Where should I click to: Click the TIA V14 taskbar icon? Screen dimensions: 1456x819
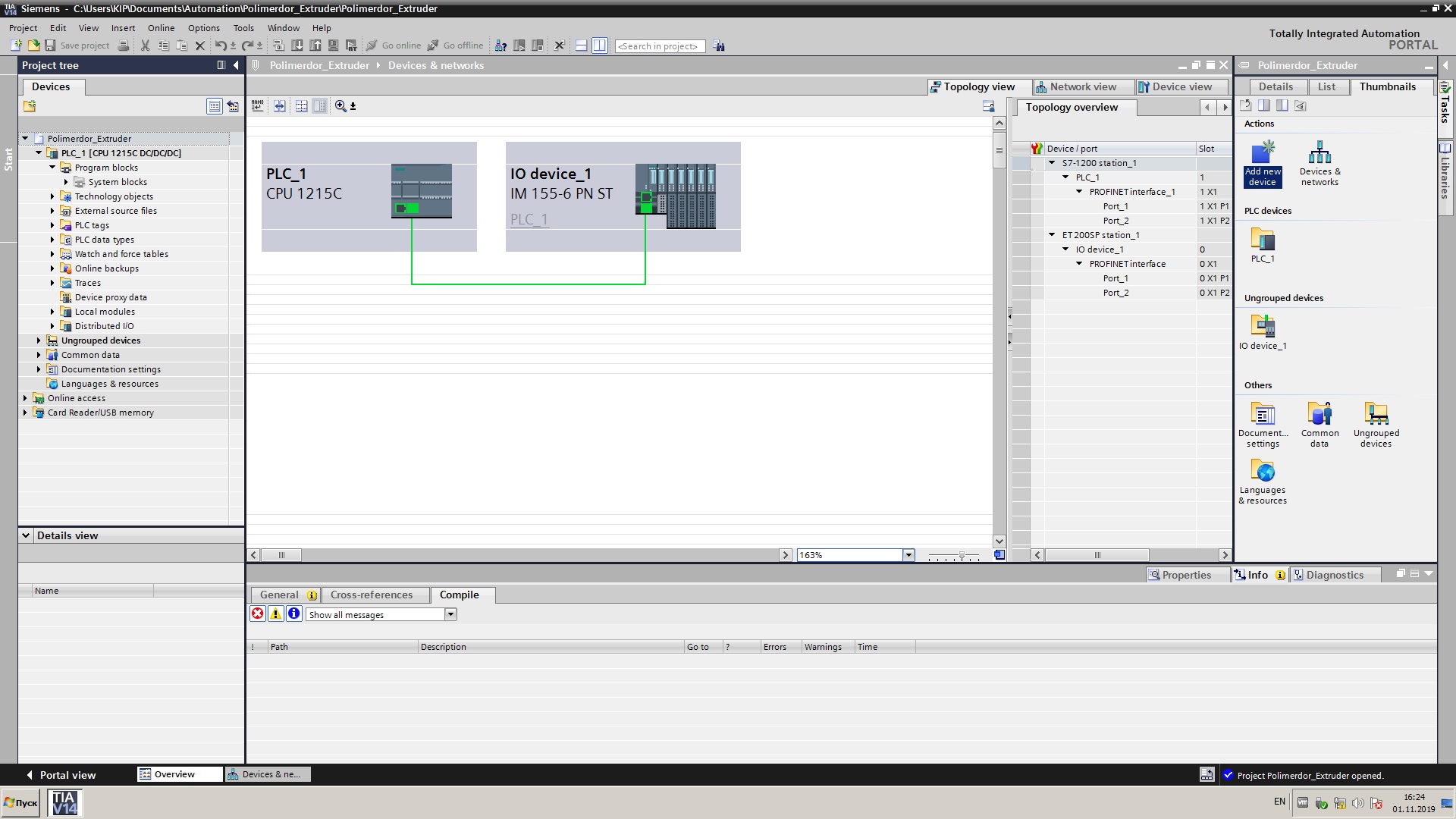[x=64, y=802]
